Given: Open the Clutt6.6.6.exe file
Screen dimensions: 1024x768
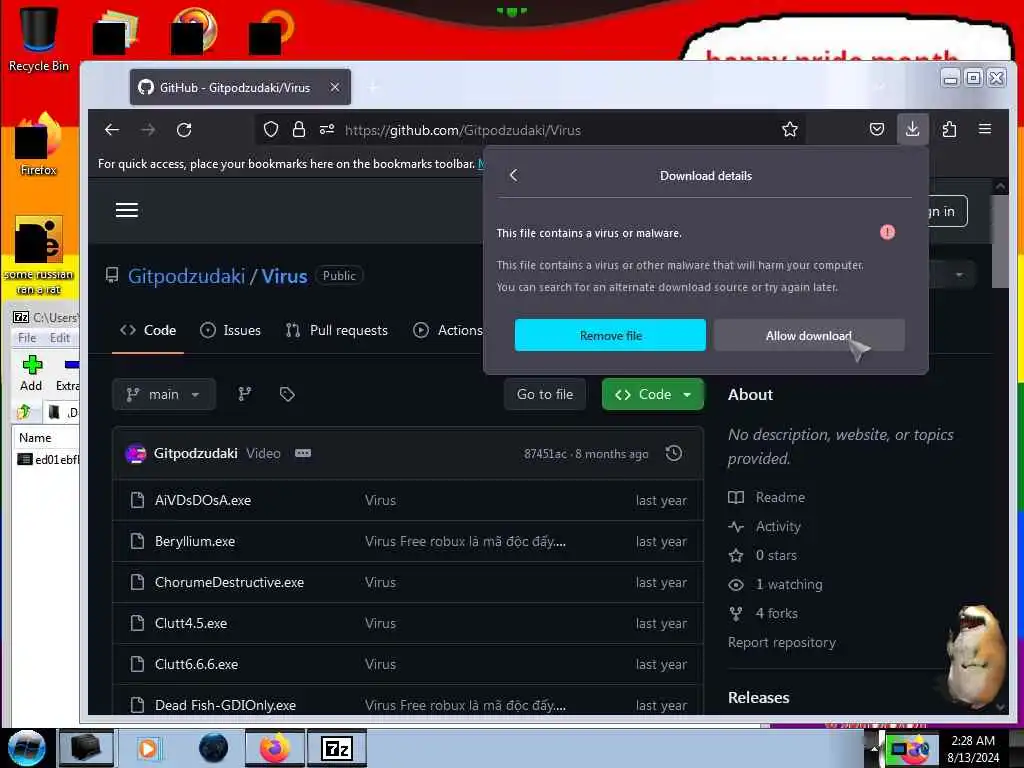Looking at the screenshot, I should coord(196,664).
